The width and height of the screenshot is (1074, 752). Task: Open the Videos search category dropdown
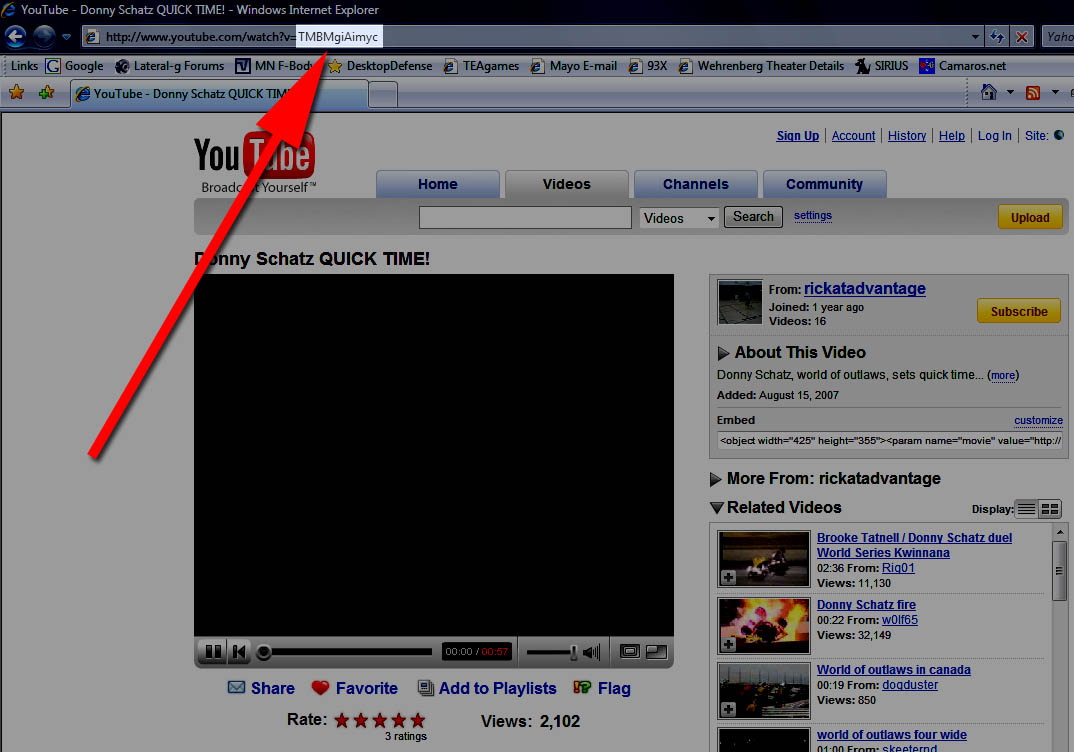(679, 218)
